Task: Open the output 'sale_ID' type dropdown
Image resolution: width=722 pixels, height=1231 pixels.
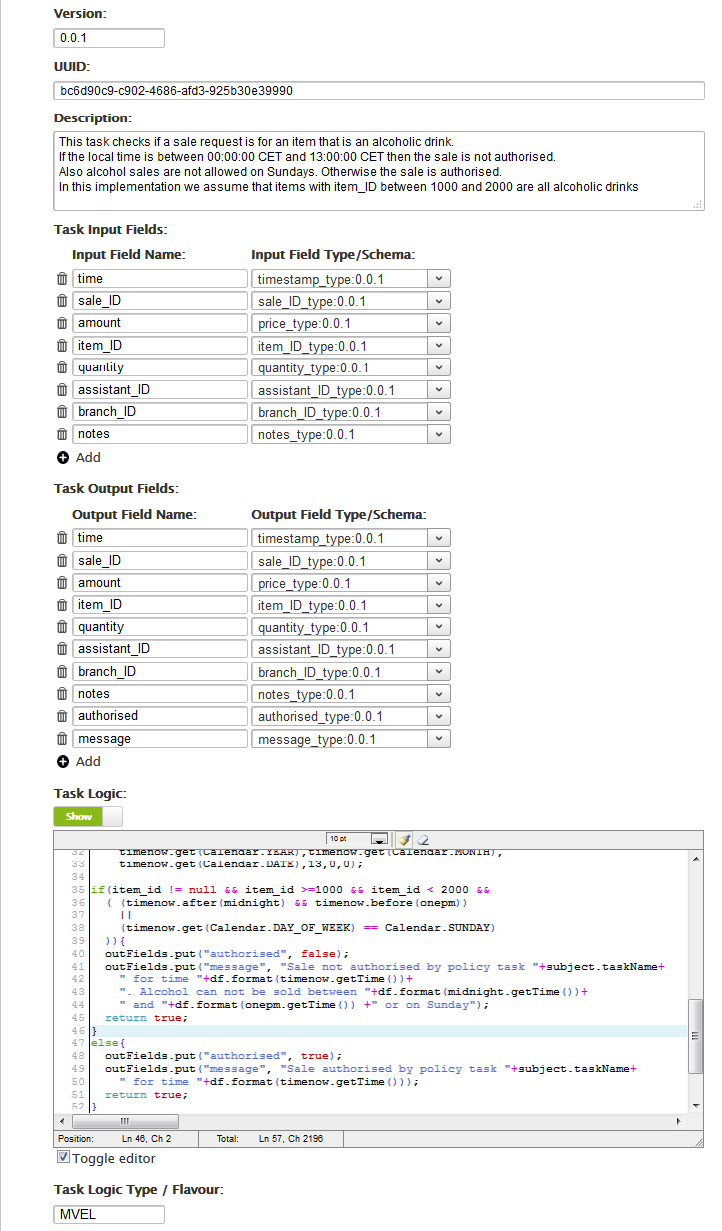Action: [439, 561]
